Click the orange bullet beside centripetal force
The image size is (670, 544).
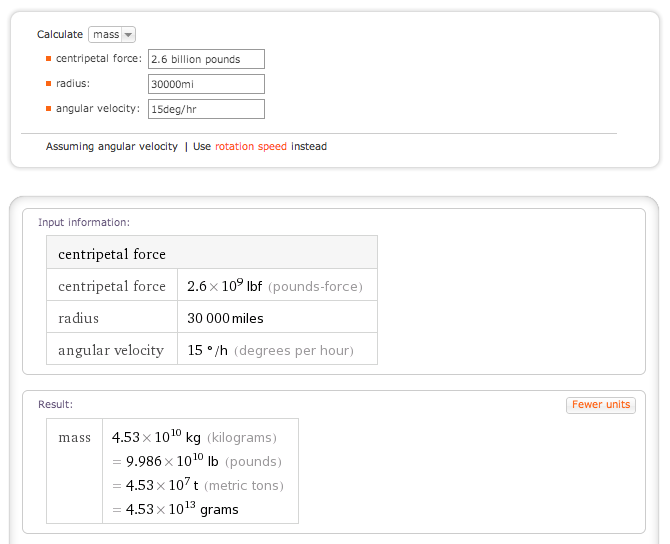(48, 59)
